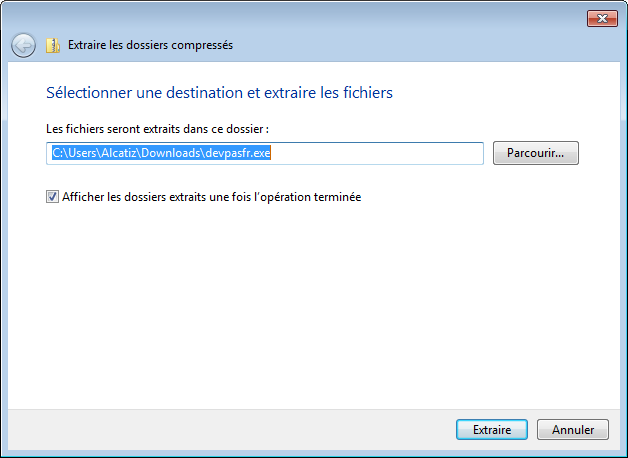Click the compressed folder icon in header
628x458 pixels.
[x=53, y=45]
